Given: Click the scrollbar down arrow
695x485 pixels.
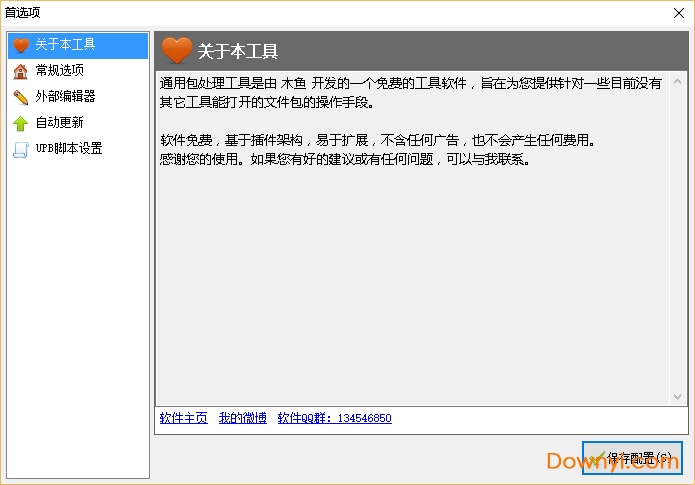Looking at the screenshot, I should point(677,396).
